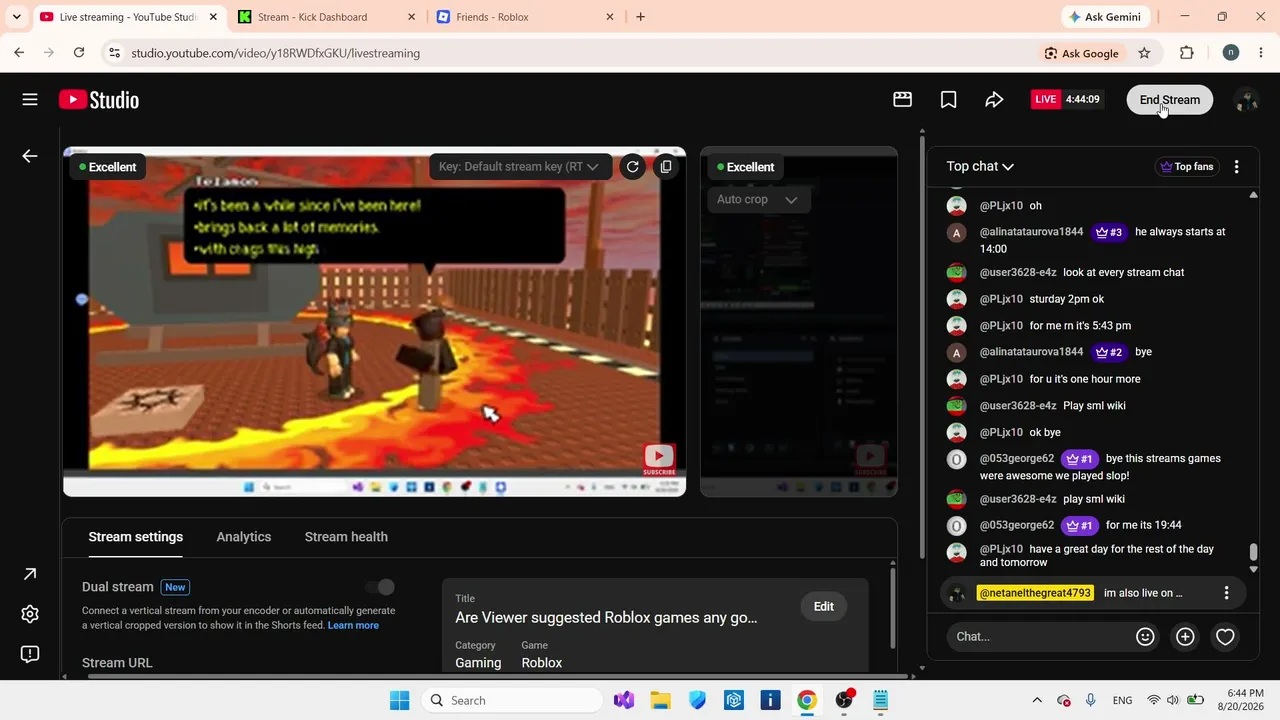This screenshot has width=1280, height=720.
Task: Click the "New" badge beside Dual stream
Action: pos(175,587)
